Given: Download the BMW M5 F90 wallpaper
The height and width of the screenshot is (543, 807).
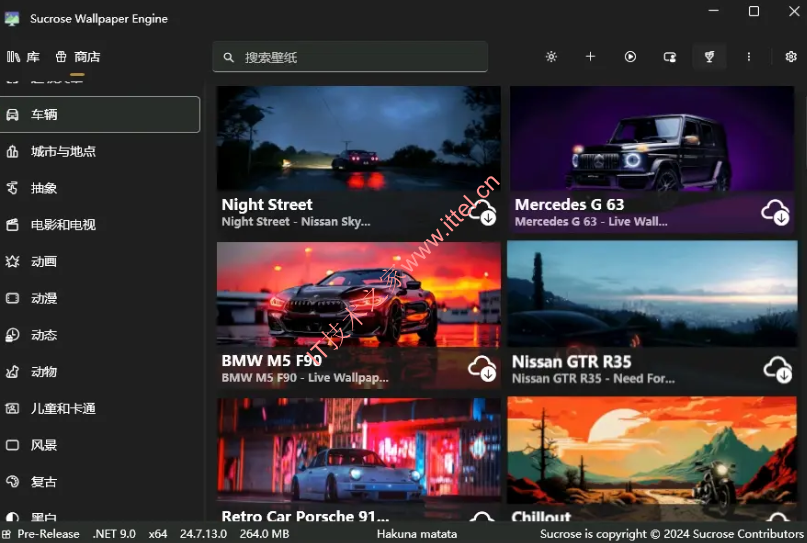Looking at the screenshot, I should (482, 368).
